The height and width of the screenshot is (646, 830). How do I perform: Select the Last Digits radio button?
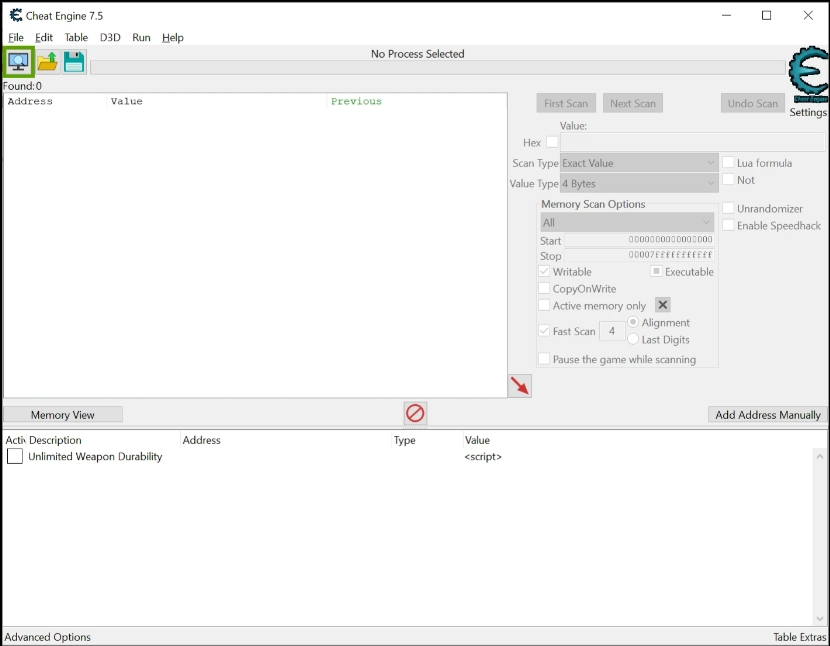tap(633, 339)
